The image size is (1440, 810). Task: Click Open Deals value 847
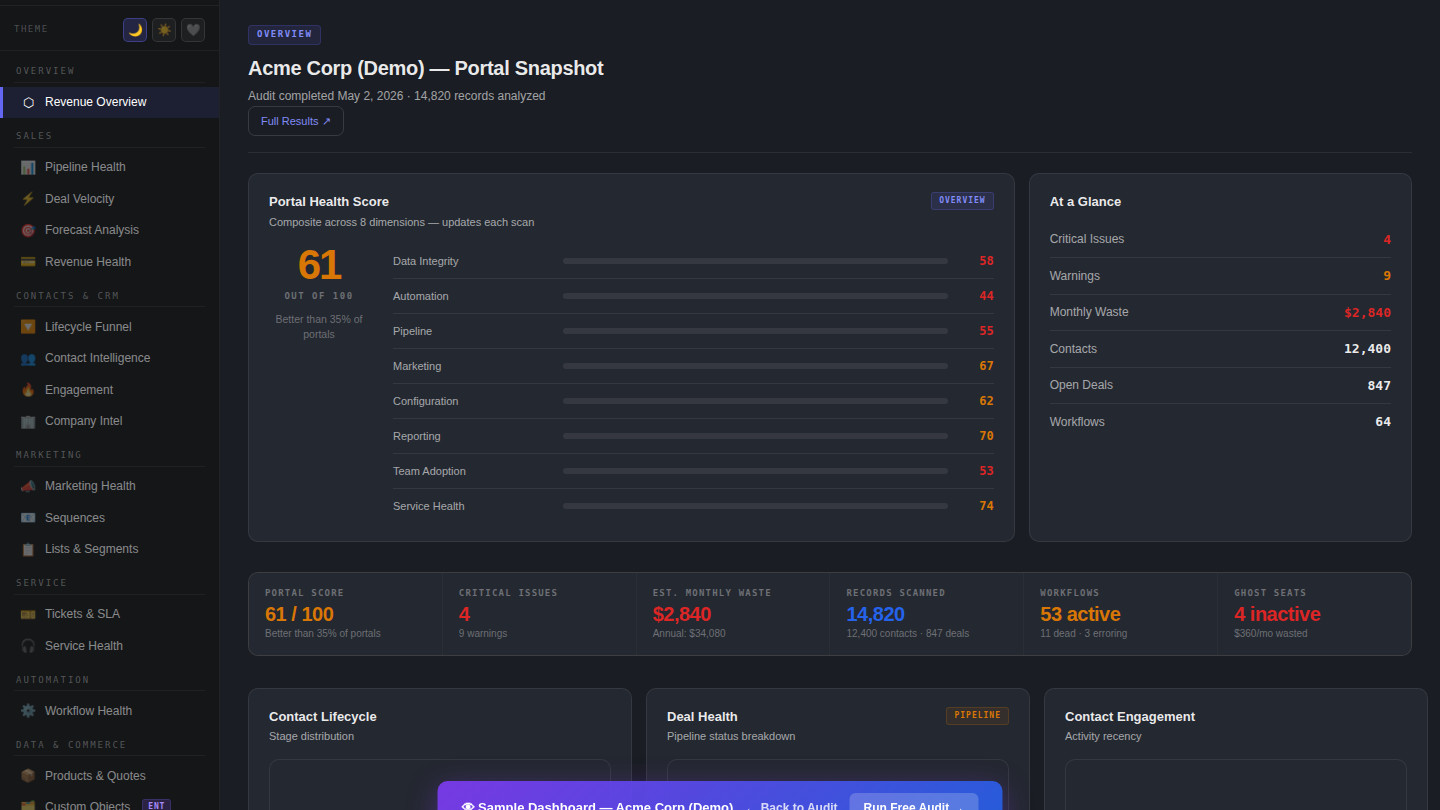[1379, 385]
